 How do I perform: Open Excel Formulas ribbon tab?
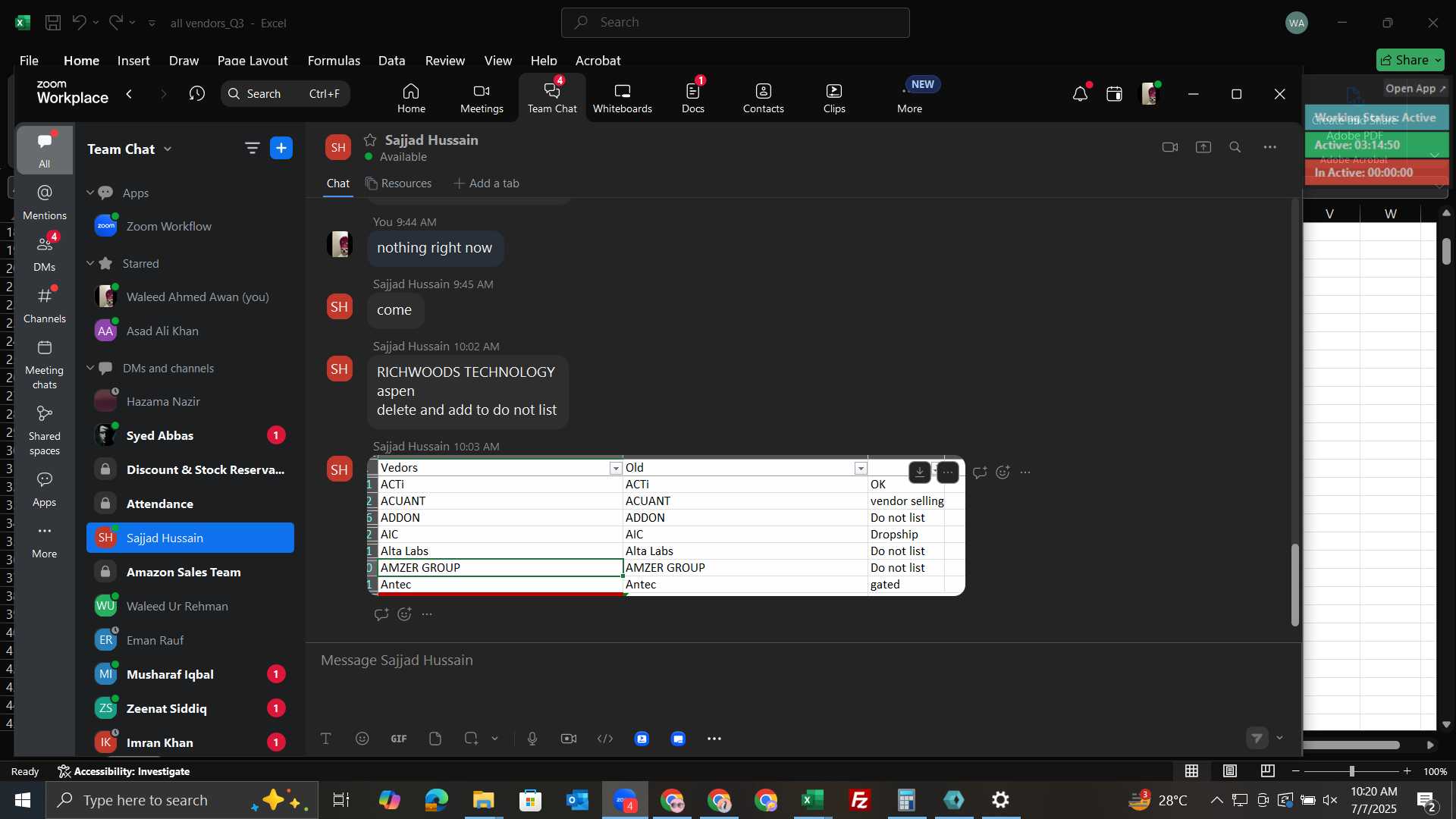[334, 61]
